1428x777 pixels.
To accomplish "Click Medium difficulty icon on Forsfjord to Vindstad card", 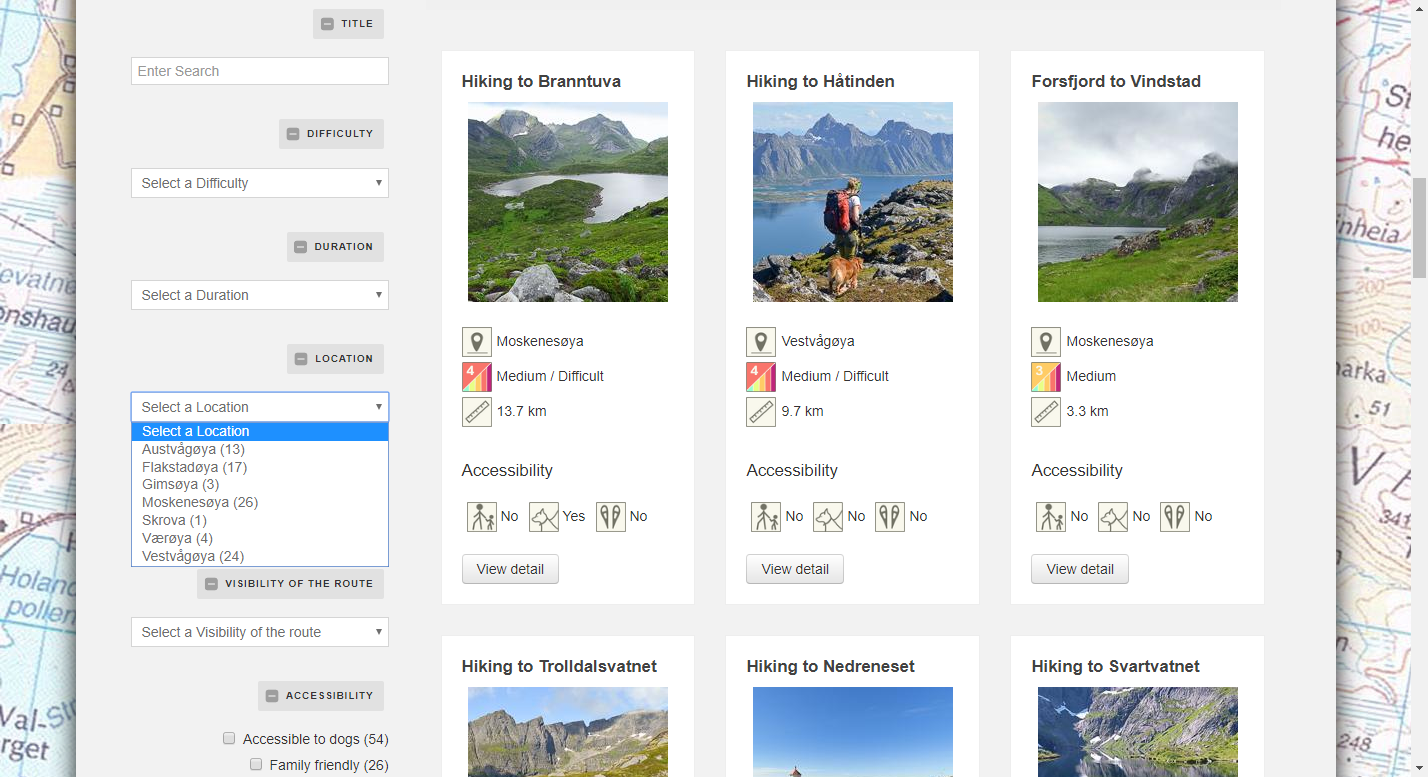I will pos(1046,377).
